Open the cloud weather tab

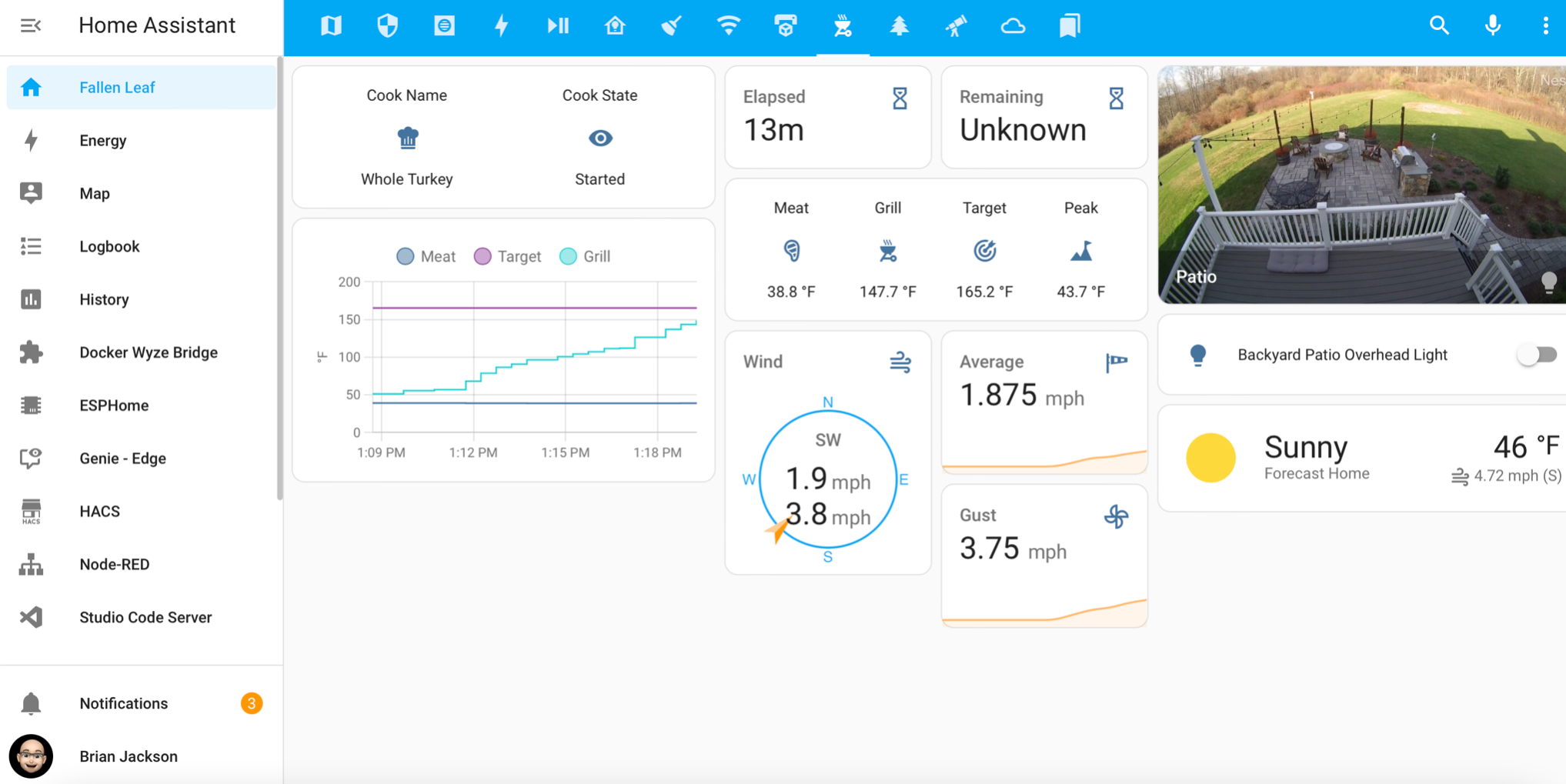click(1013, 25)
